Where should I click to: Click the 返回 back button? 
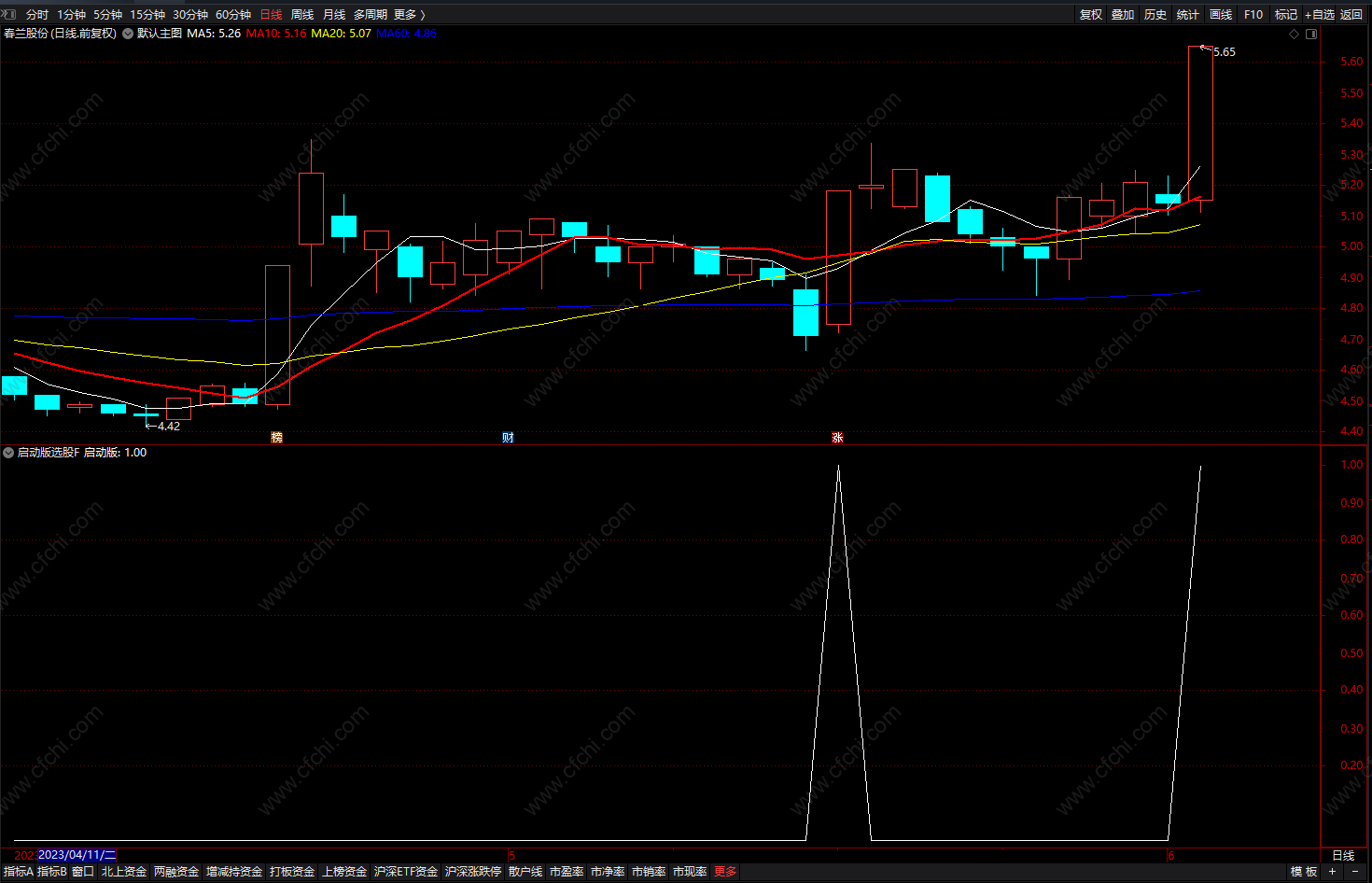(x=1351, y=15)
